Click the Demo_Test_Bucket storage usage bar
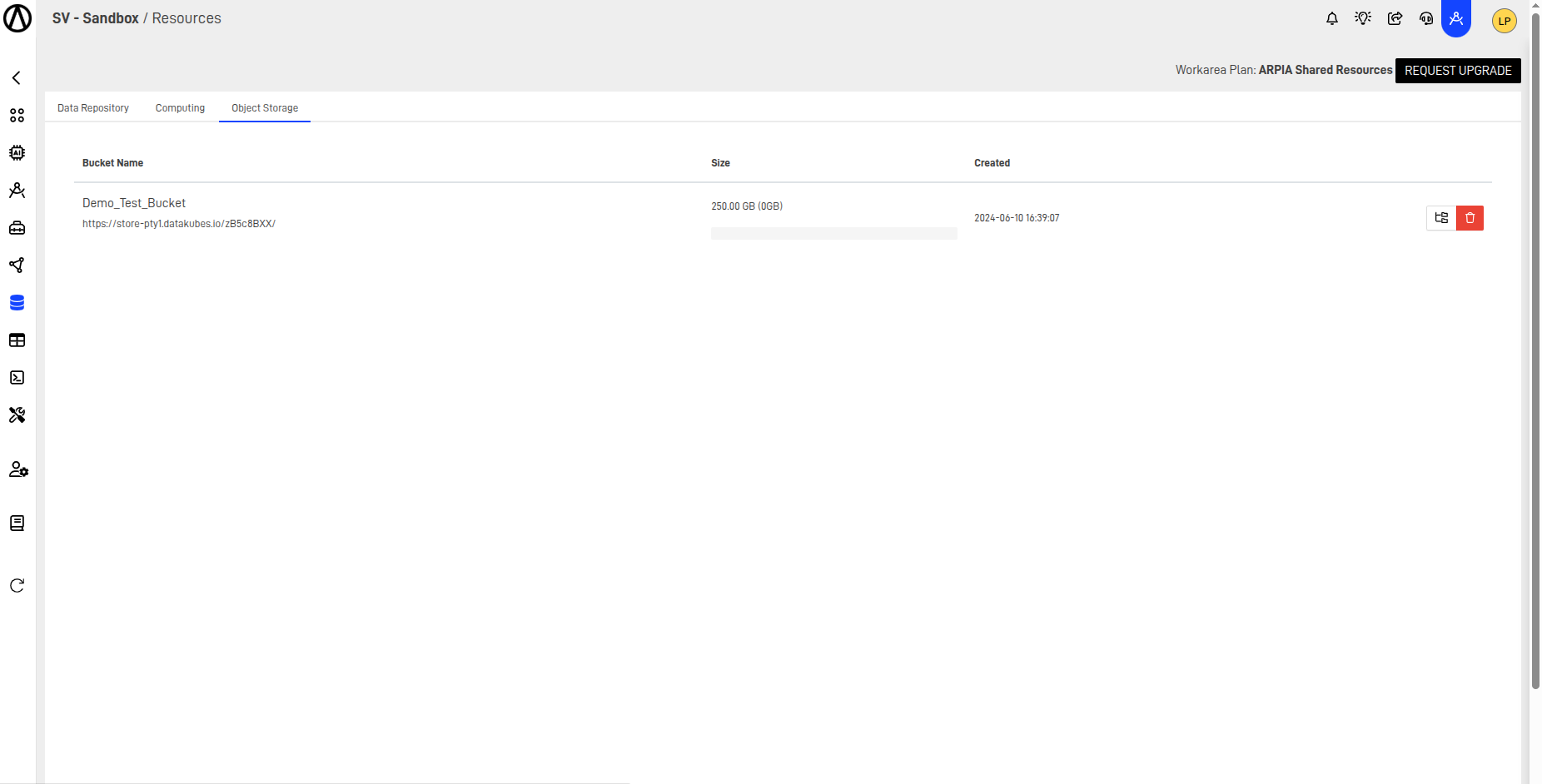The image size is (1542, 784). click(834, 234)
